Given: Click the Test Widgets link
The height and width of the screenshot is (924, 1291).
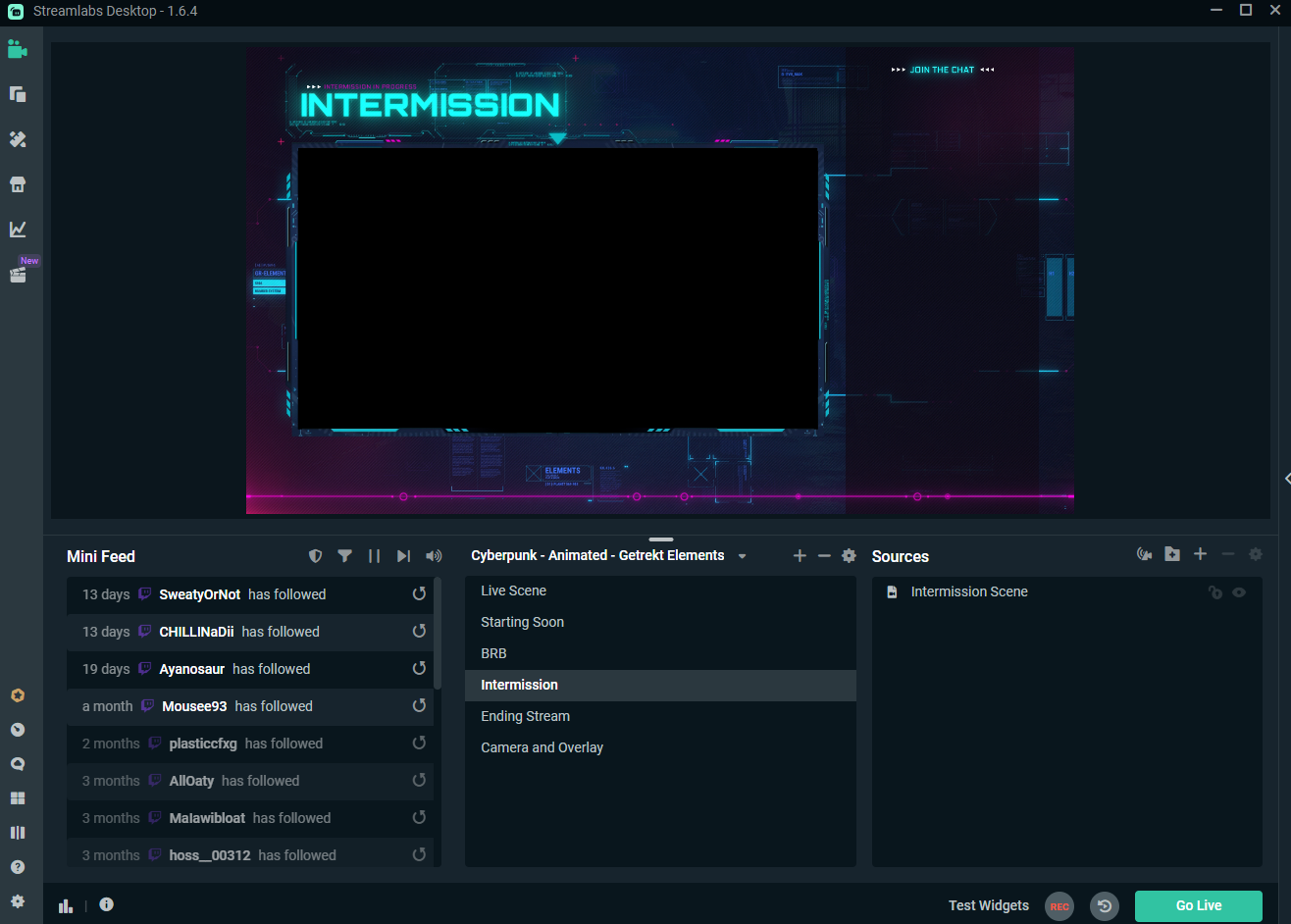Looking at the screenshot, I should coord(988,905).
